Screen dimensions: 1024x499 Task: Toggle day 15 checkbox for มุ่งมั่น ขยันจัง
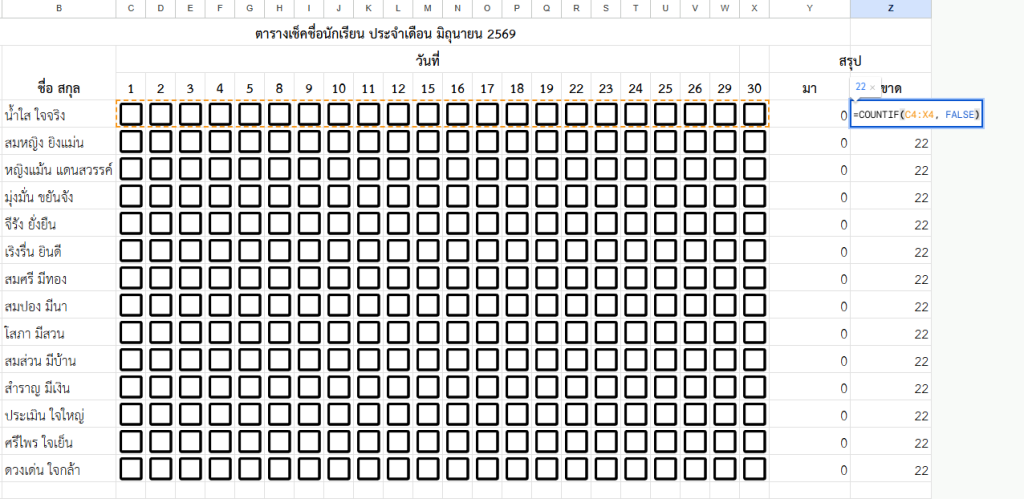[428, 197]
